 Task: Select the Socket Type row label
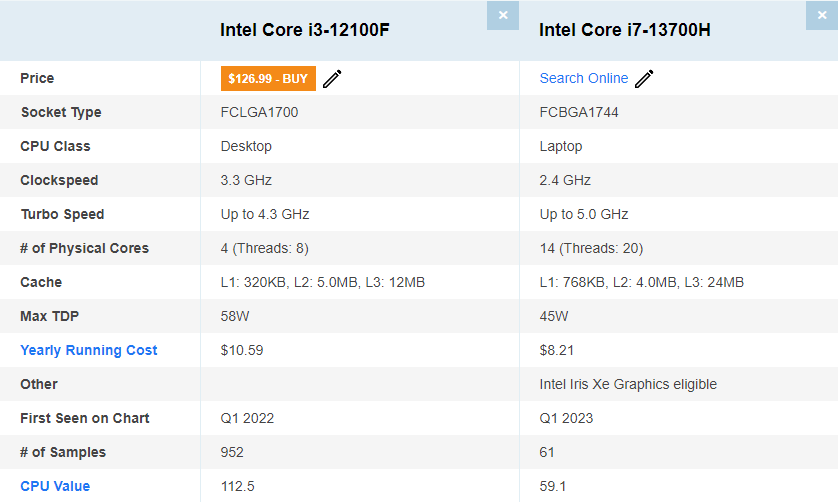pos(61,112)
